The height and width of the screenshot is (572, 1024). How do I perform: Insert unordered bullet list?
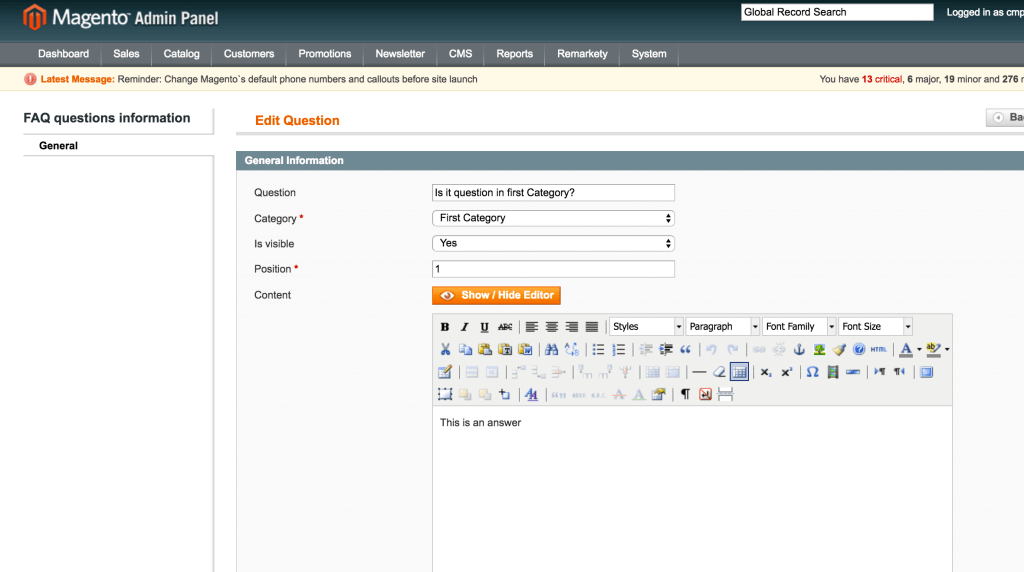coord(598,349)
